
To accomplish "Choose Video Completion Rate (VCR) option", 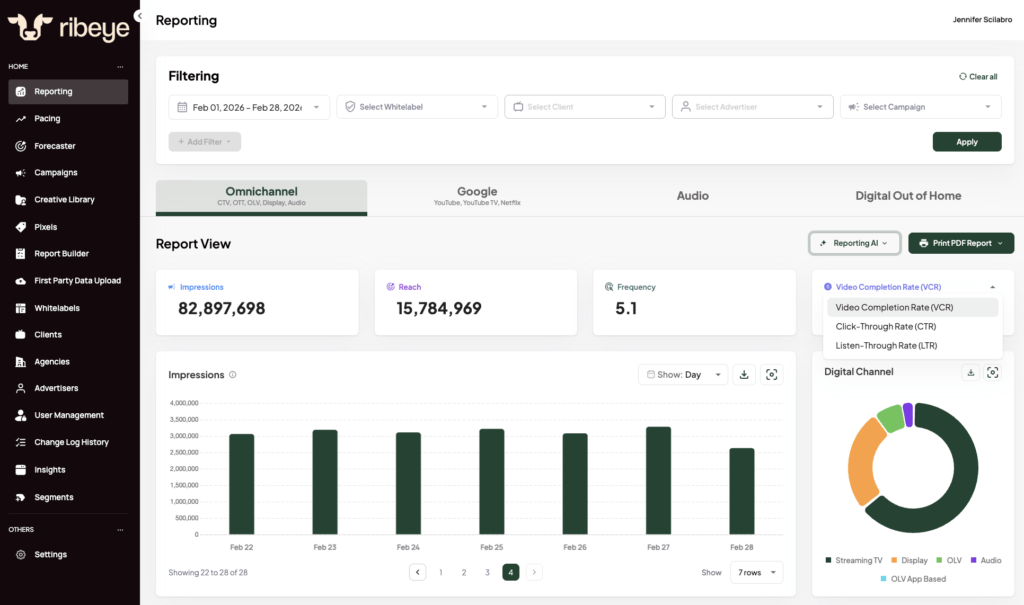I will click(912, 307).
